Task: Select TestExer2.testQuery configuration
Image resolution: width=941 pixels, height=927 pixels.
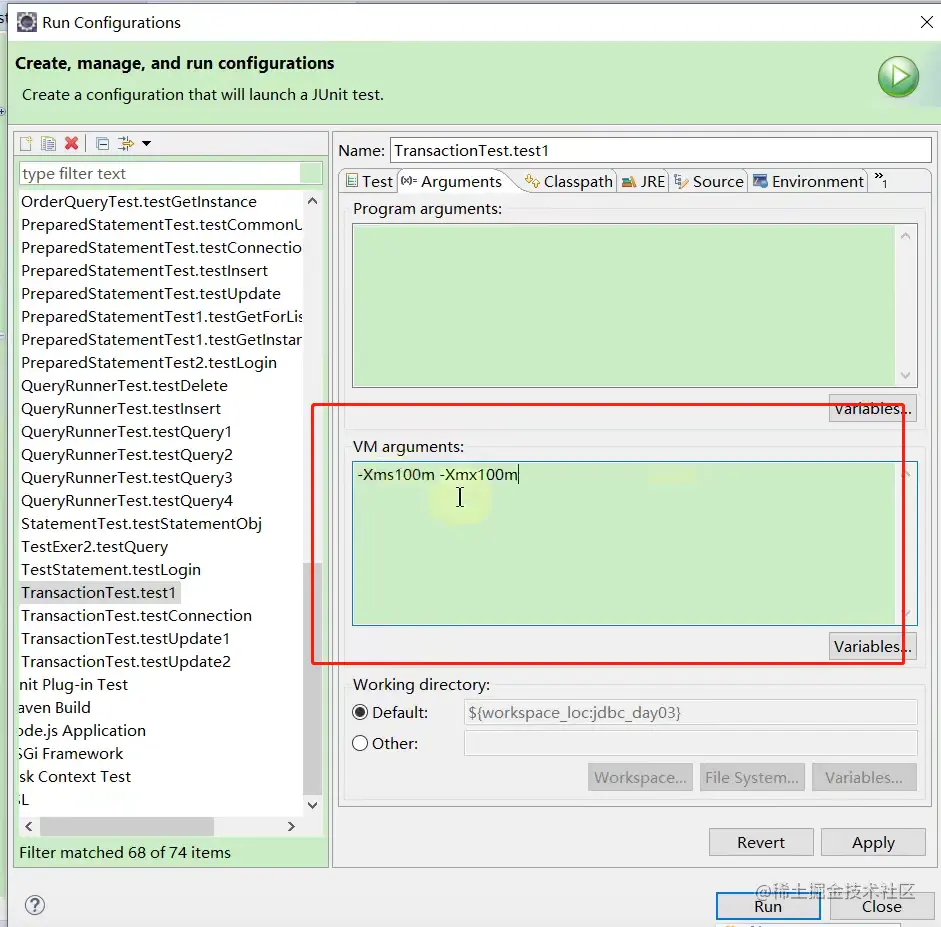Action: pos(94,547)
